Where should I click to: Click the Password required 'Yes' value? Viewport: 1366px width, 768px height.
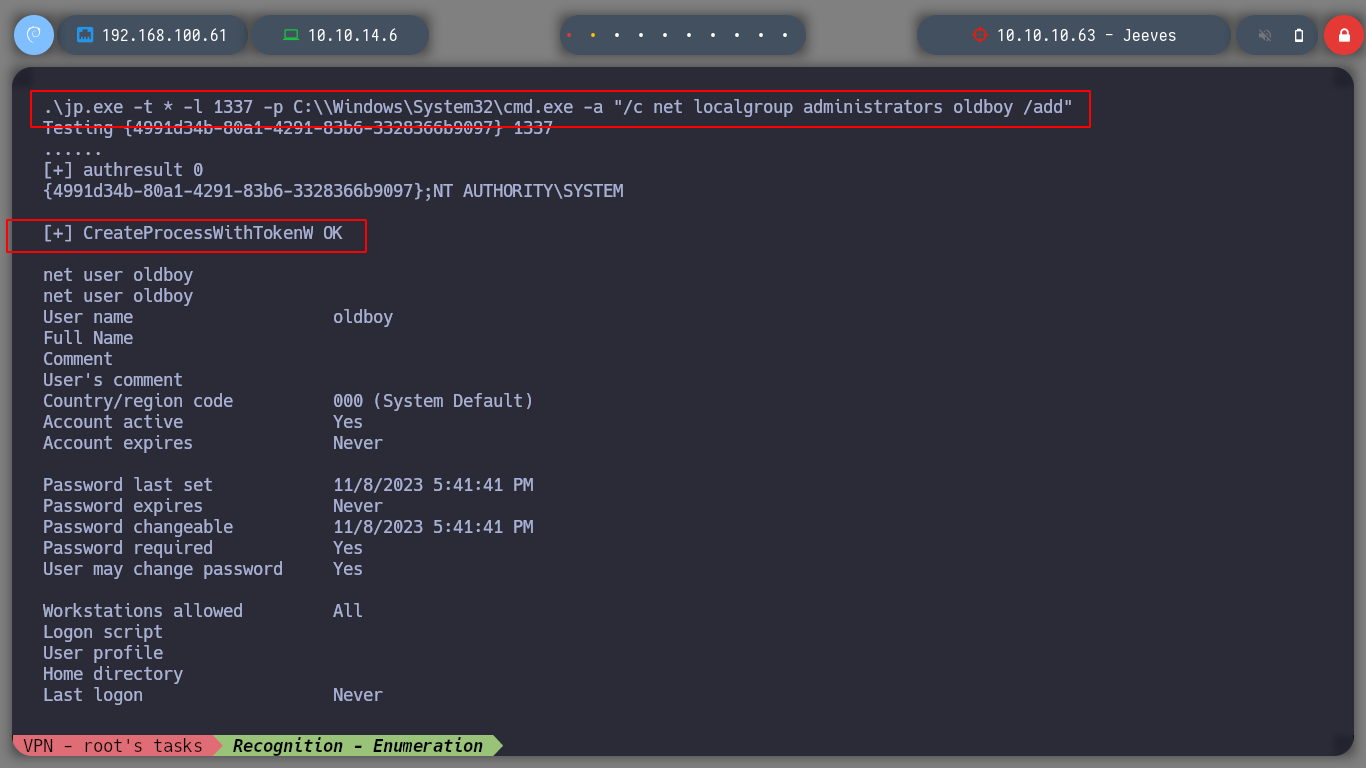[348, 548]
